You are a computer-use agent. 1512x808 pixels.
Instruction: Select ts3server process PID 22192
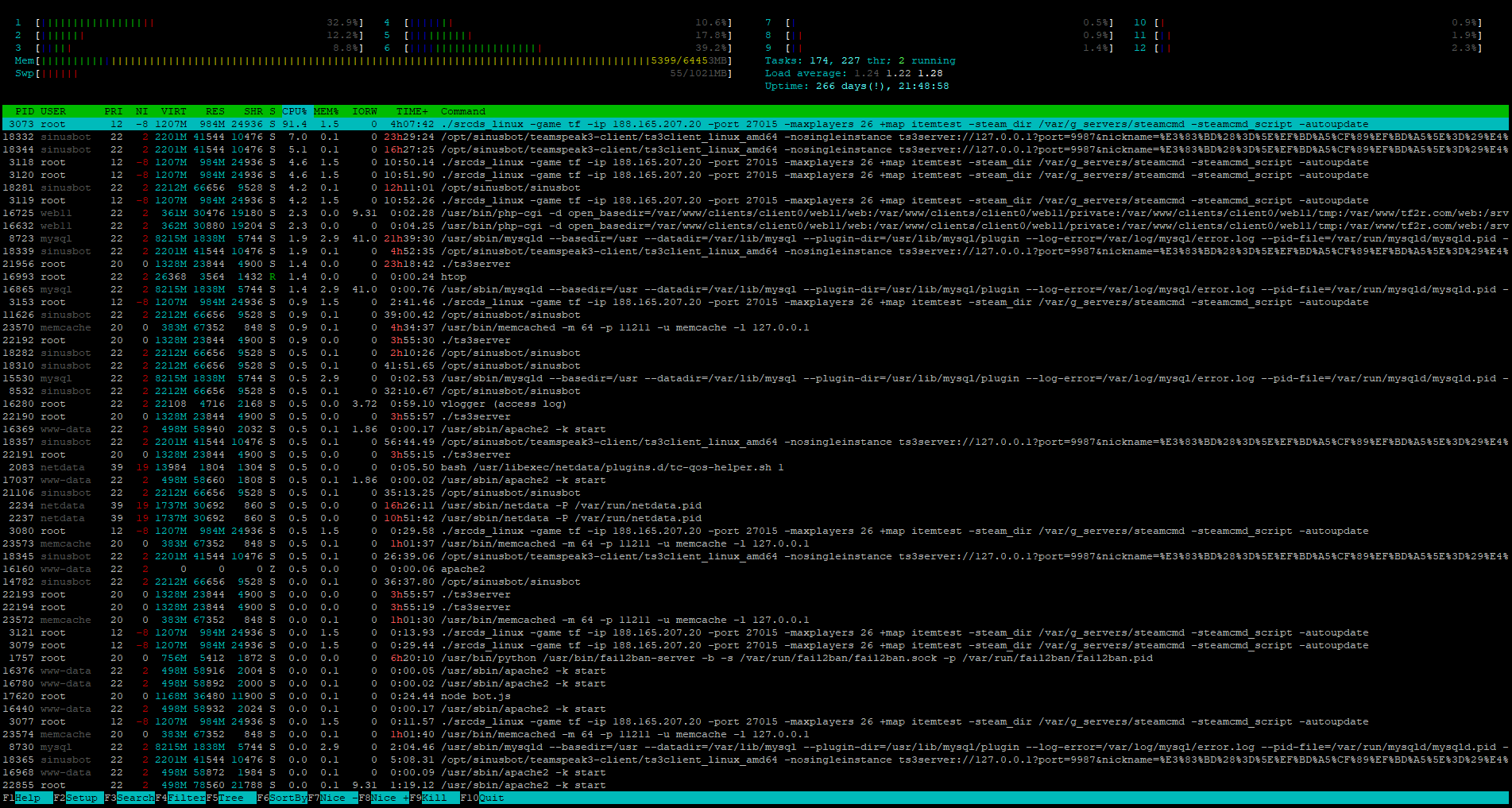756,340
